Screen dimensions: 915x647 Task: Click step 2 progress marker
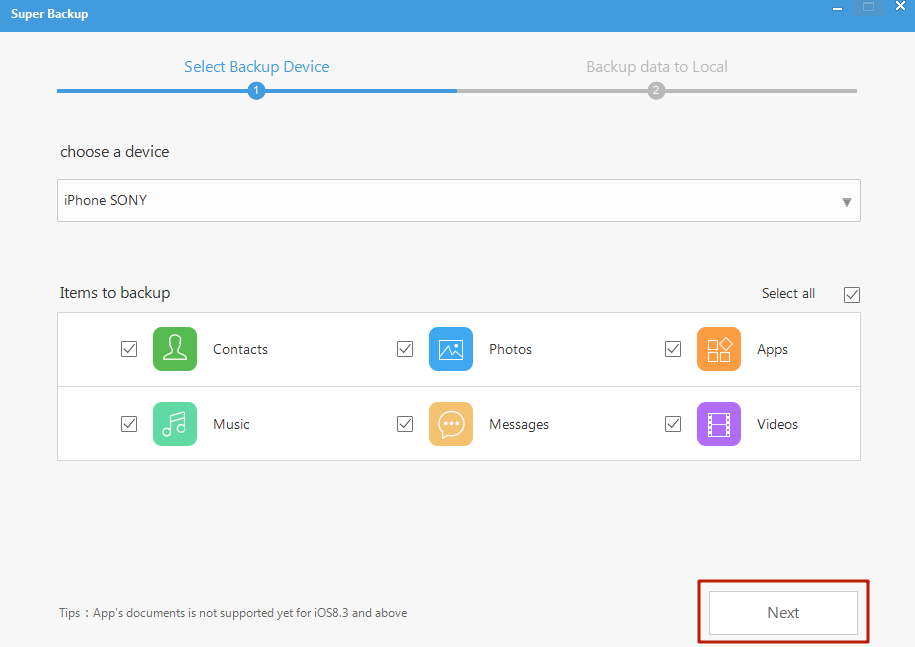[x=656, y=91]
